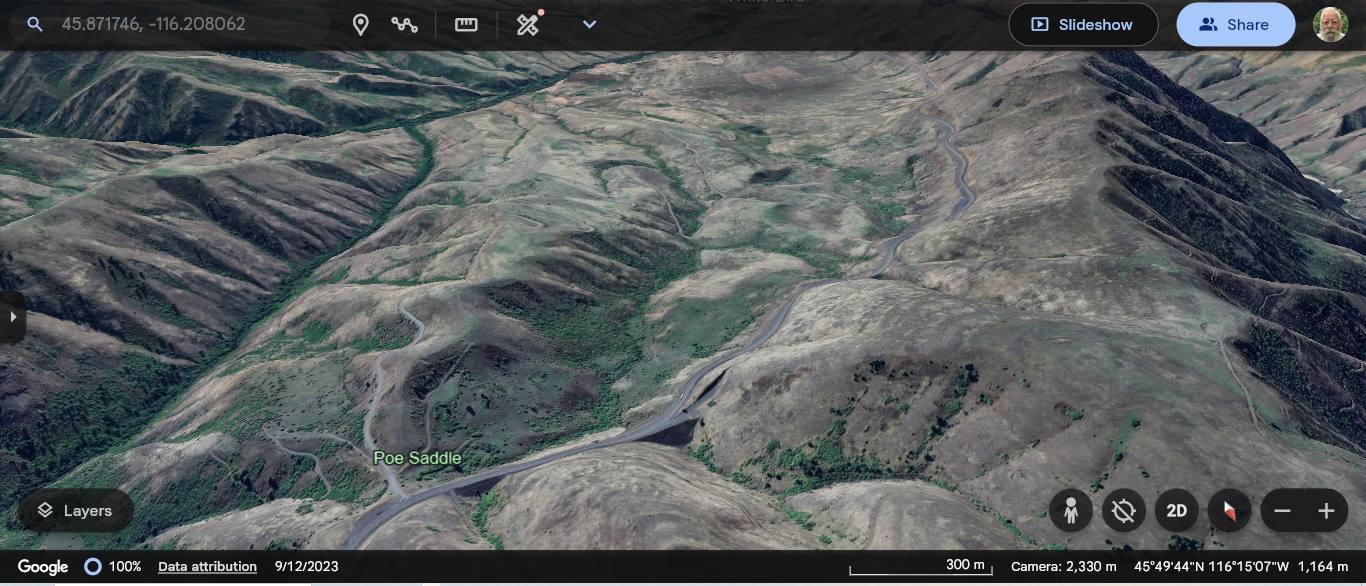1366x586 pixels.
Task: Click the Share button
Action: (x=1233, y=25)
